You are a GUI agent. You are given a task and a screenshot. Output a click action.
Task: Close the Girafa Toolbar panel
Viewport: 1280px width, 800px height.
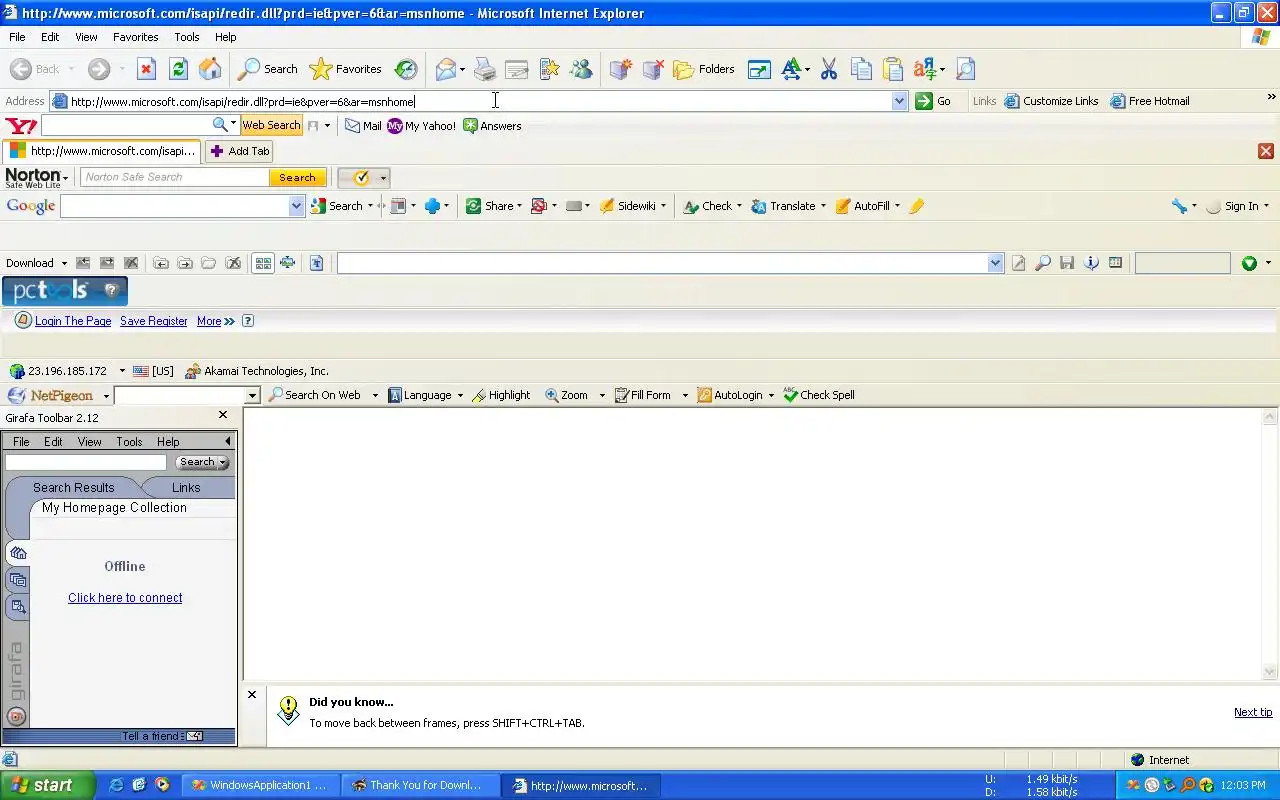[223, 415]
